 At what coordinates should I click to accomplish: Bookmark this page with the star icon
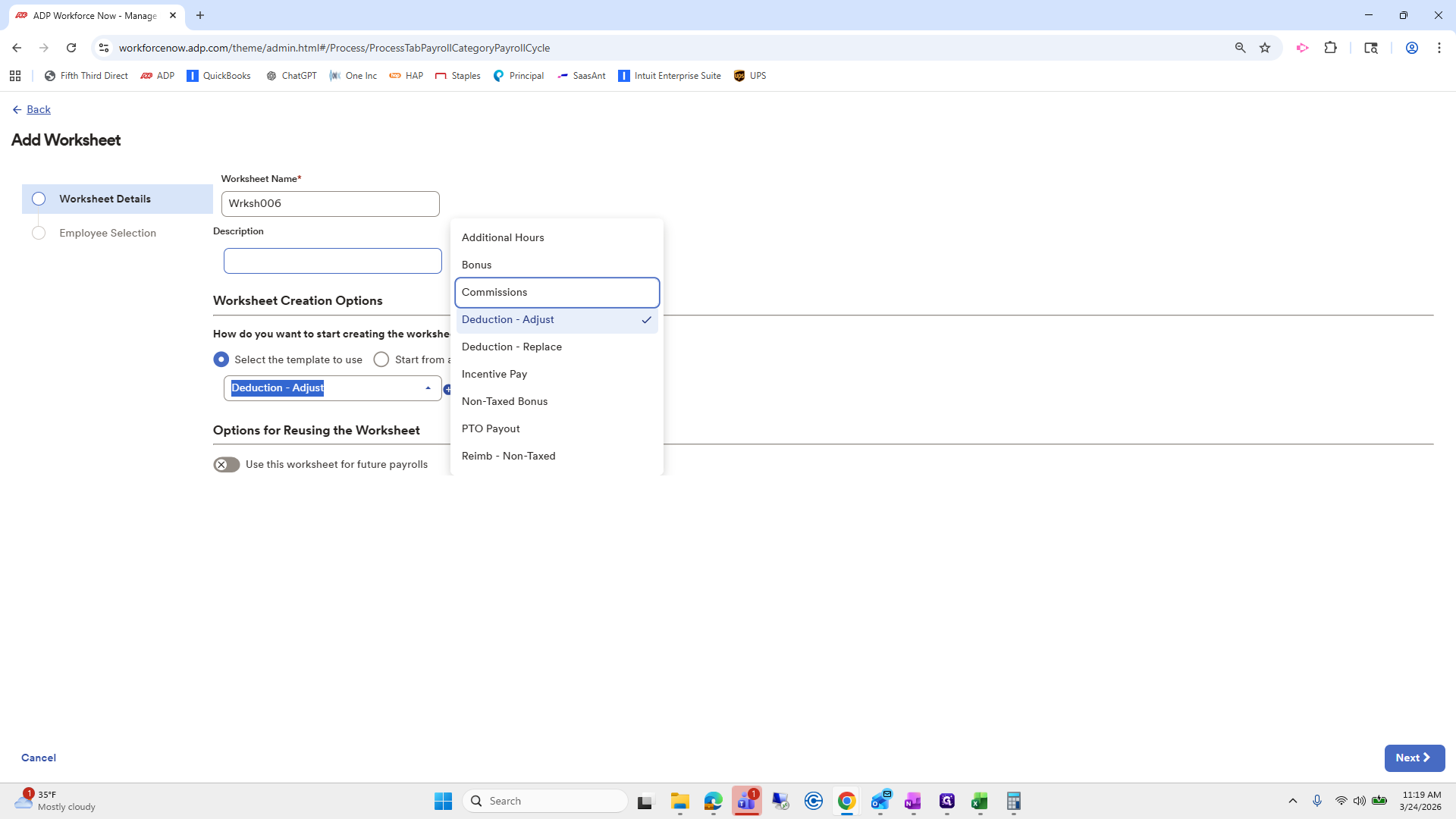[1265, 48]
